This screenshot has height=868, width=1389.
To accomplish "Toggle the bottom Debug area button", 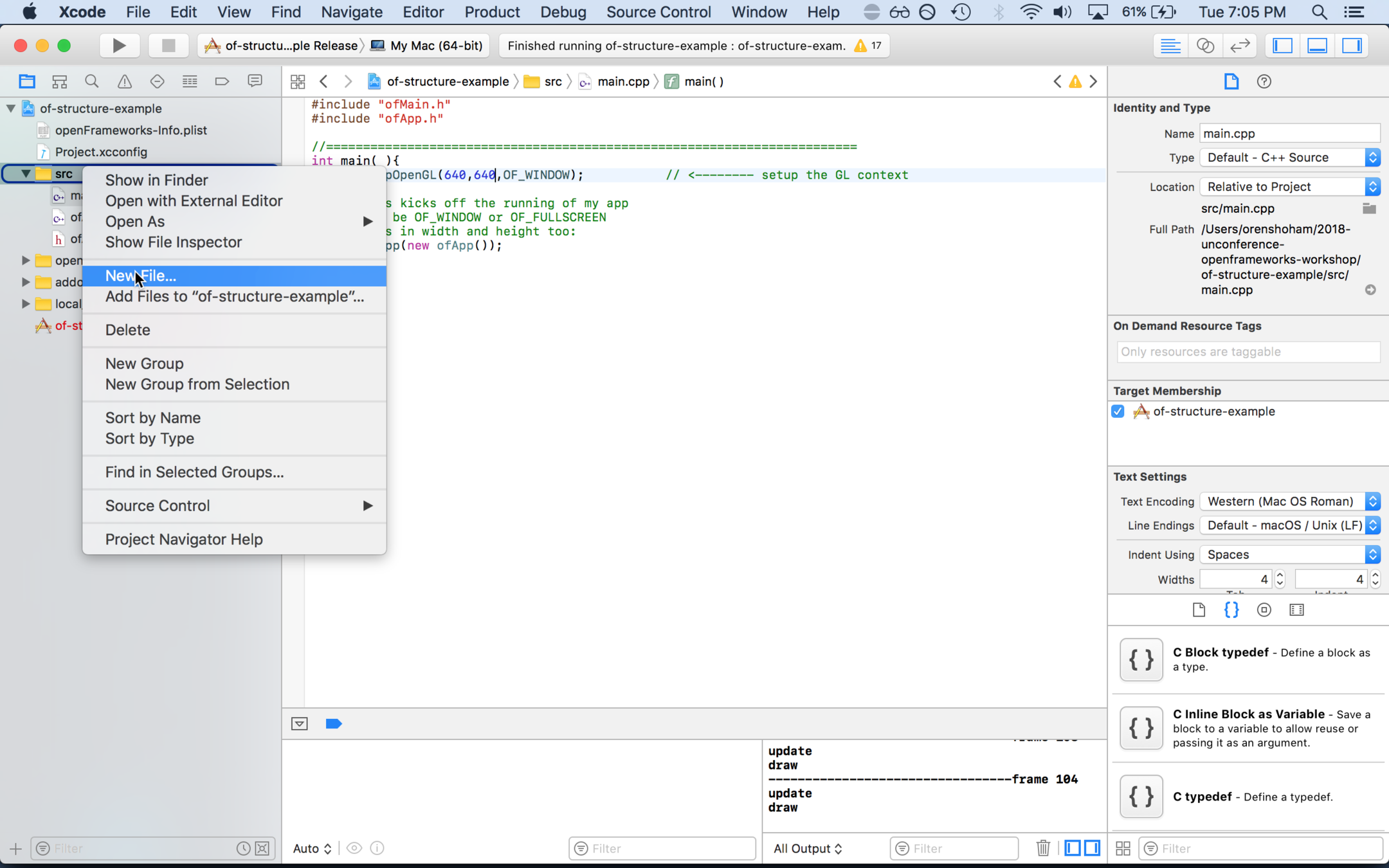I will click(1317, 46).
